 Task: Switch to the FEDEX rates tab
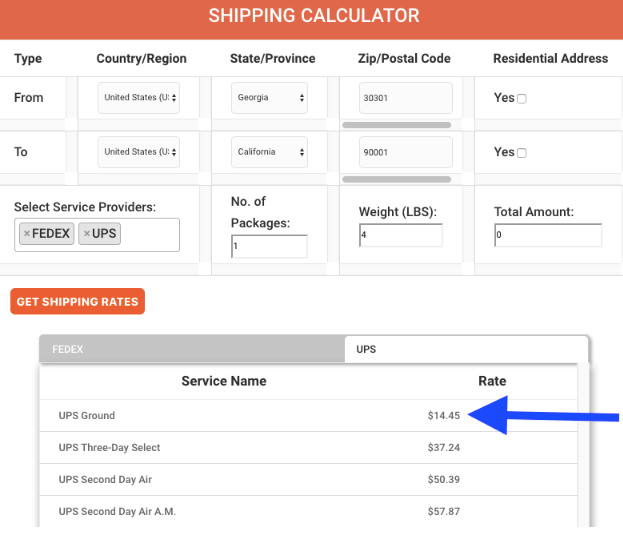(x=192, y=349)
